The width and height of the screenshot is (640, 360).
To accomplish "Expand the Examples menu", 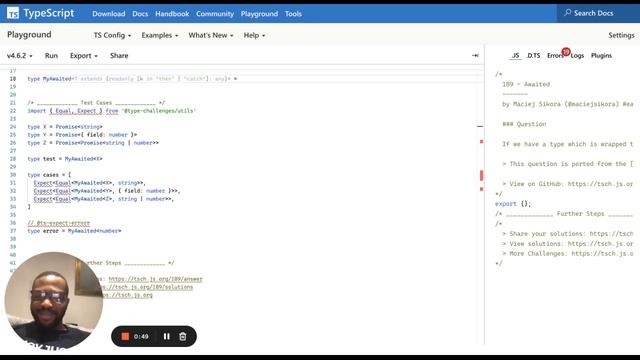I will [160, 36].
